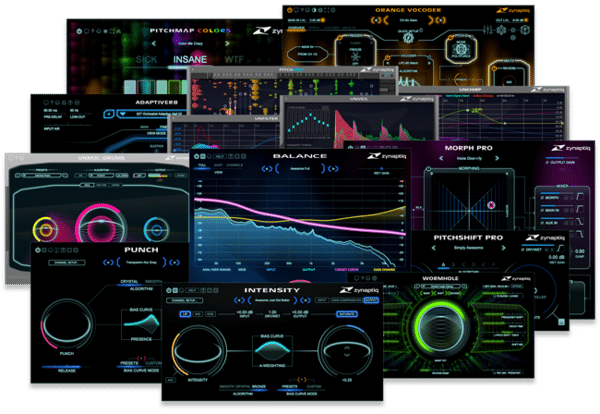Viewport: 600px width, 414px height.
Task: Toggle PITCH module power in Orange Vocoder
Action: click(451, 37)
